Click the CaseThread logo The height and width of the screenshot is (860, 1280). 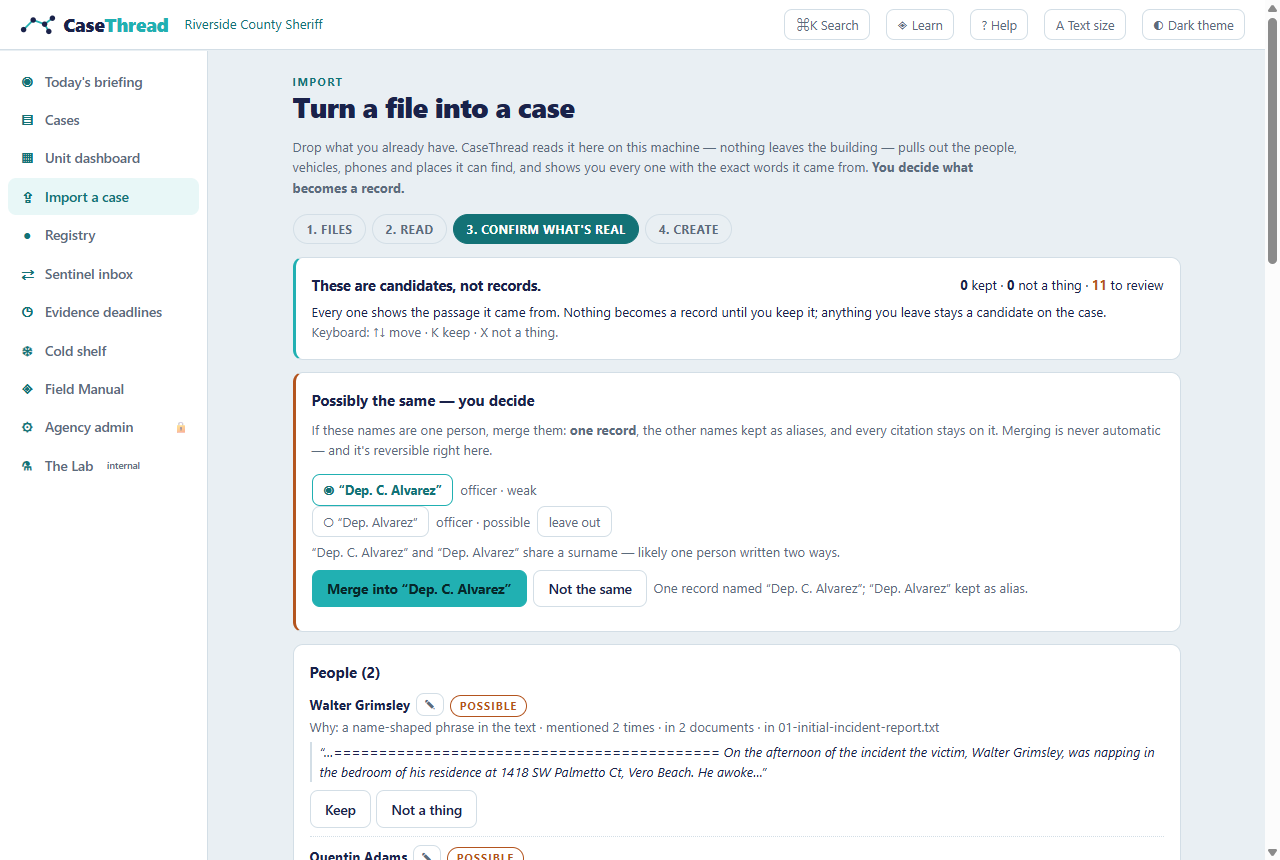(95, 25)
